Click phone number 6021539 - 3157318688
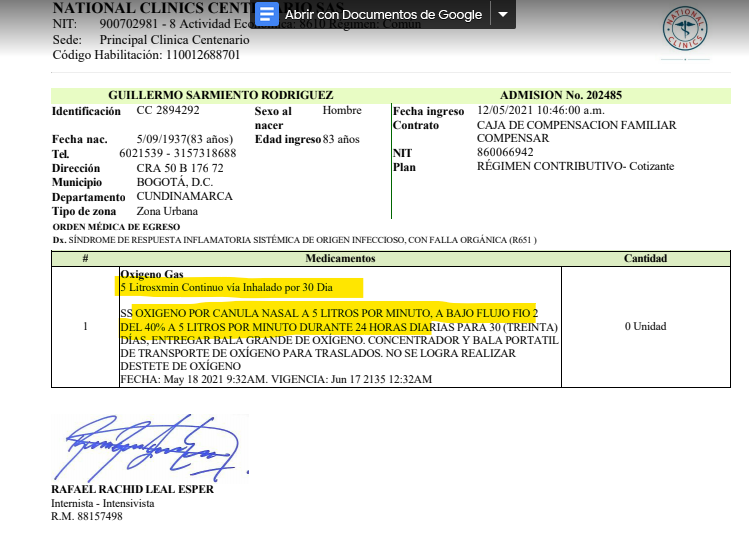Screen dimensions: 749x549 pyautogui.click(x=178, y=153)
